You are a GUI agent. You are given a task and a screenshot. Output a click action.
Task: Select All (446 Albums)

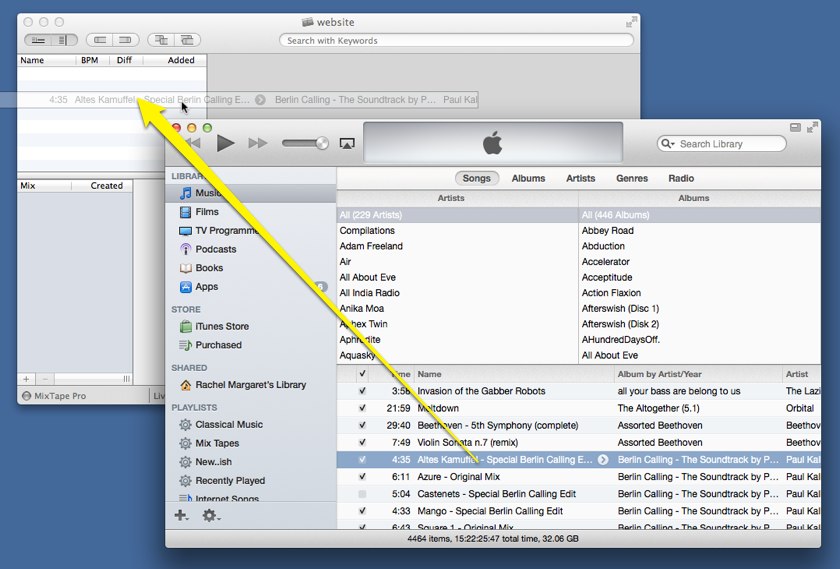point(700,215)
